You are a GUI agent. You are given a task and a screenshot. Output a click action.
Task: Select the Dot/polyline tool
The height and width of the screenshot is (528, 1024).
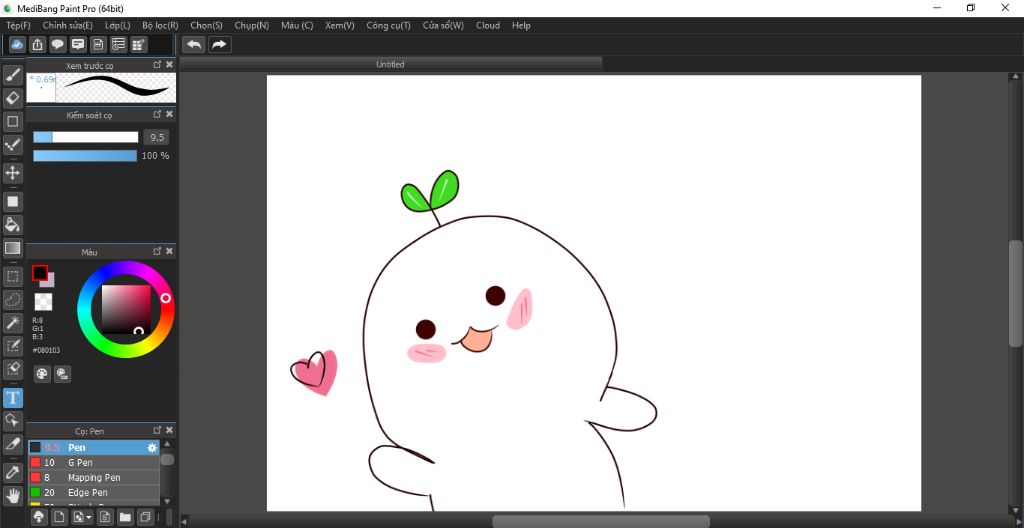(x=12, y=145)
